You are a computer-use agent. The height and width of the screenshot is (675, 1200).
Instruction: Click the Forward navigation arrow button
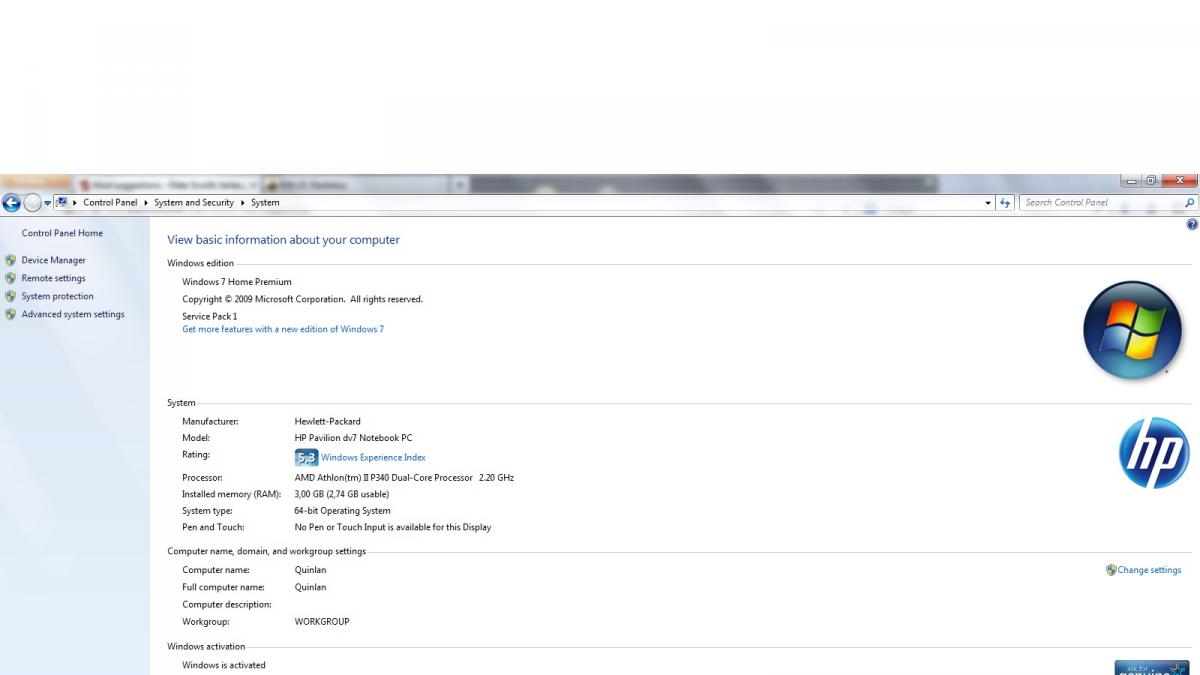click(x=32, y=203)
